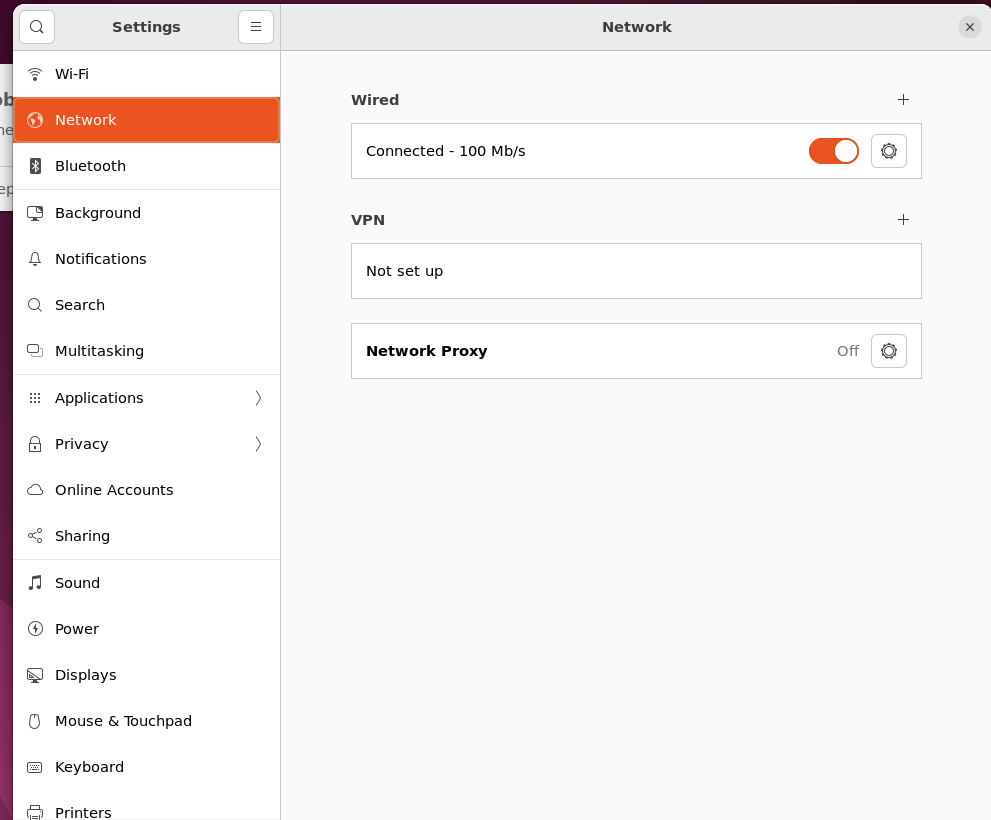Image resolution: width=991 pixels, height=820 pixels.
Task: Click the Network Proxy 'Off' status
Action: tap(848, 351)
